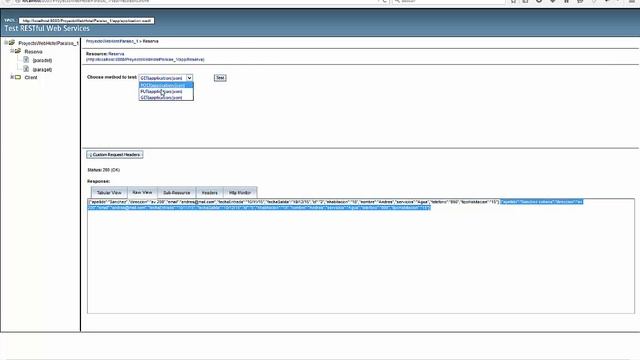
Task: Click the first JSON record in raw response
Action: click(293, 202)
